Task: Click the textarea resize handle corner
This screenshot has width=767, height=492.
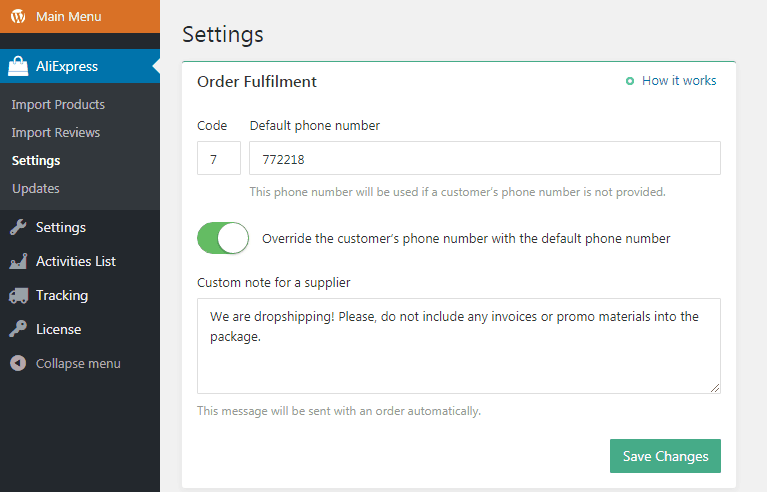Action: click(x=715, y=388)
